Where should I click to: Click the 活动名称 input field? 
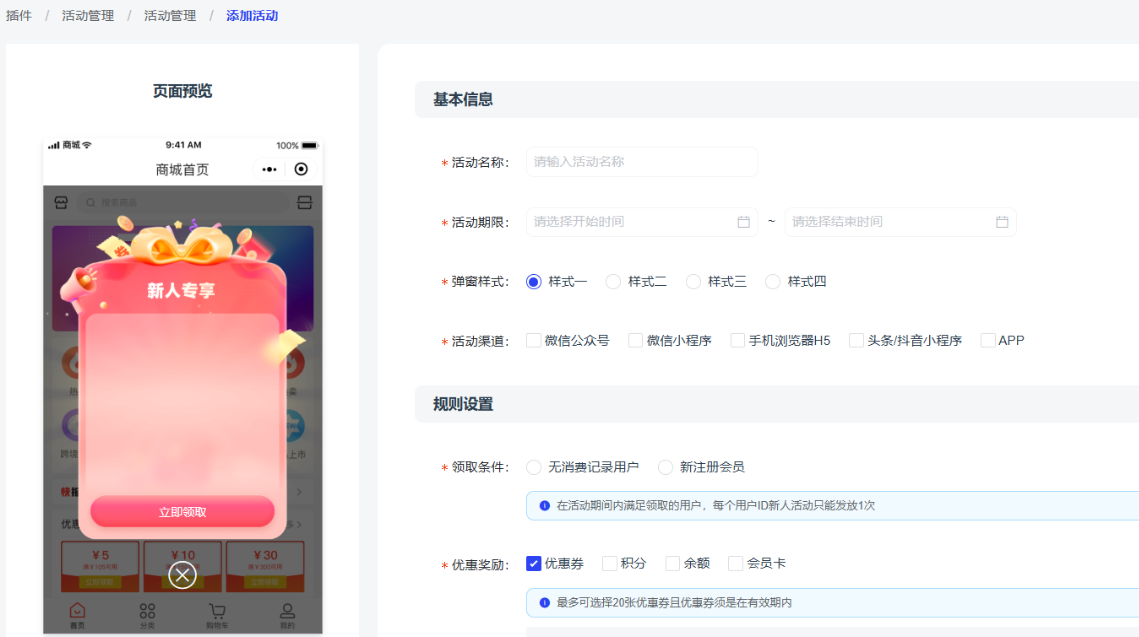(x=641, y=162)
